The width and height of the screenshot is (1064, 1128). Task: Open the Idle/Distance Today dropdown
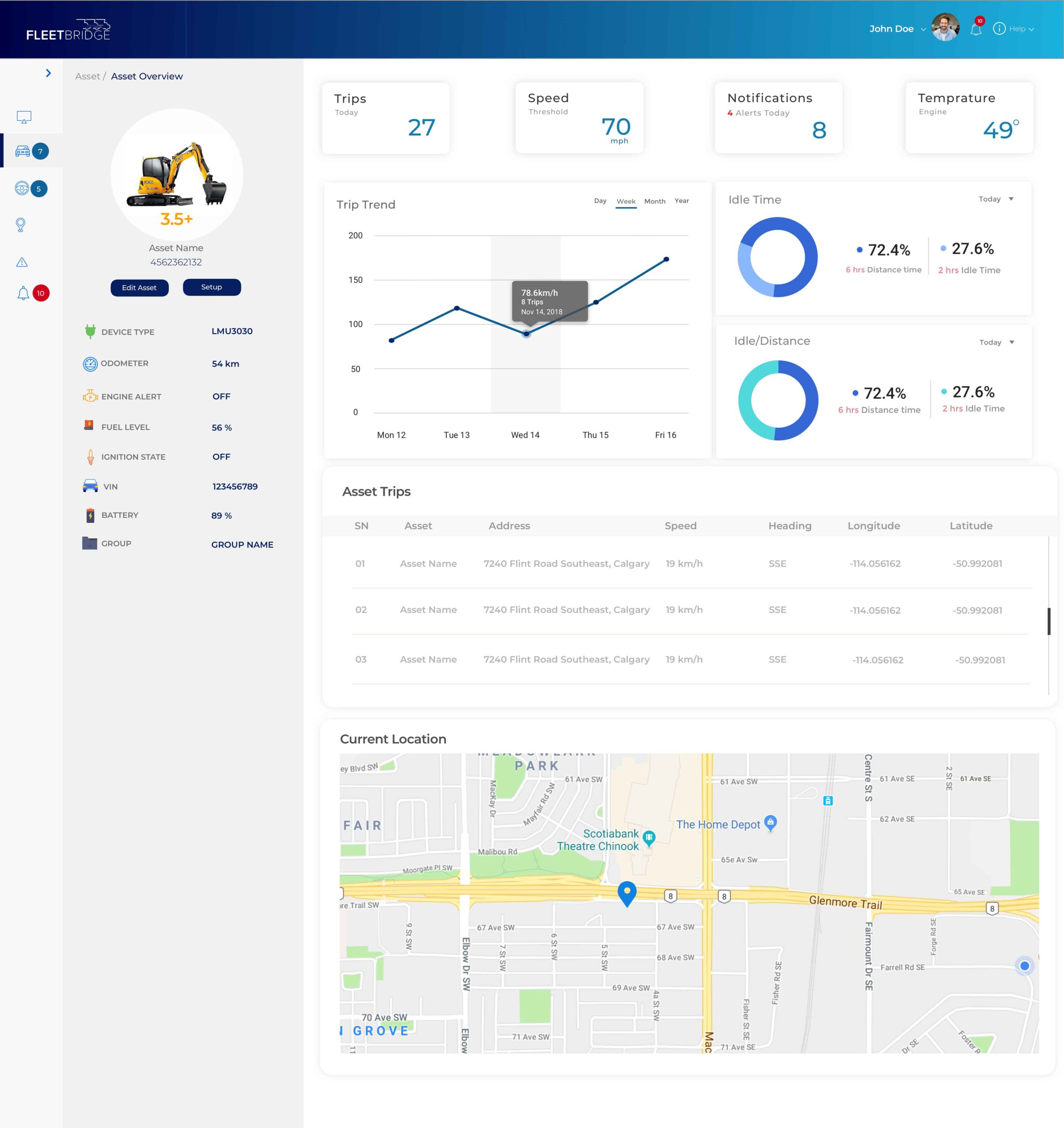(x=997, y=342)
